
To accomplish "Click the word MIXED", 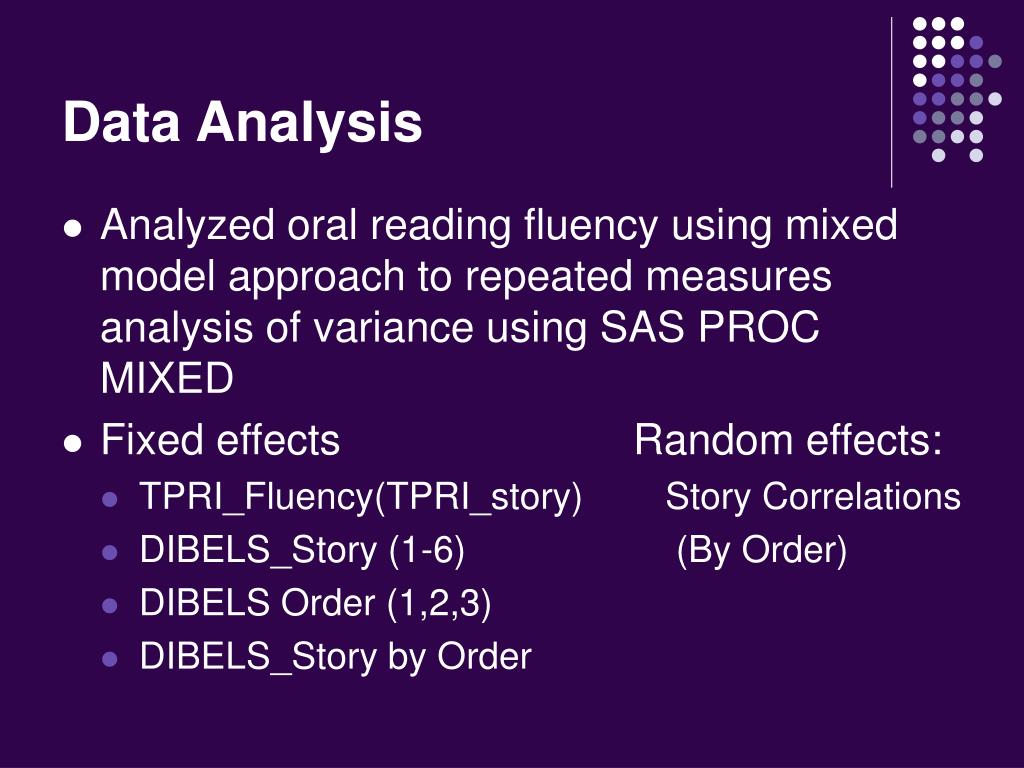I will [167, 378].
